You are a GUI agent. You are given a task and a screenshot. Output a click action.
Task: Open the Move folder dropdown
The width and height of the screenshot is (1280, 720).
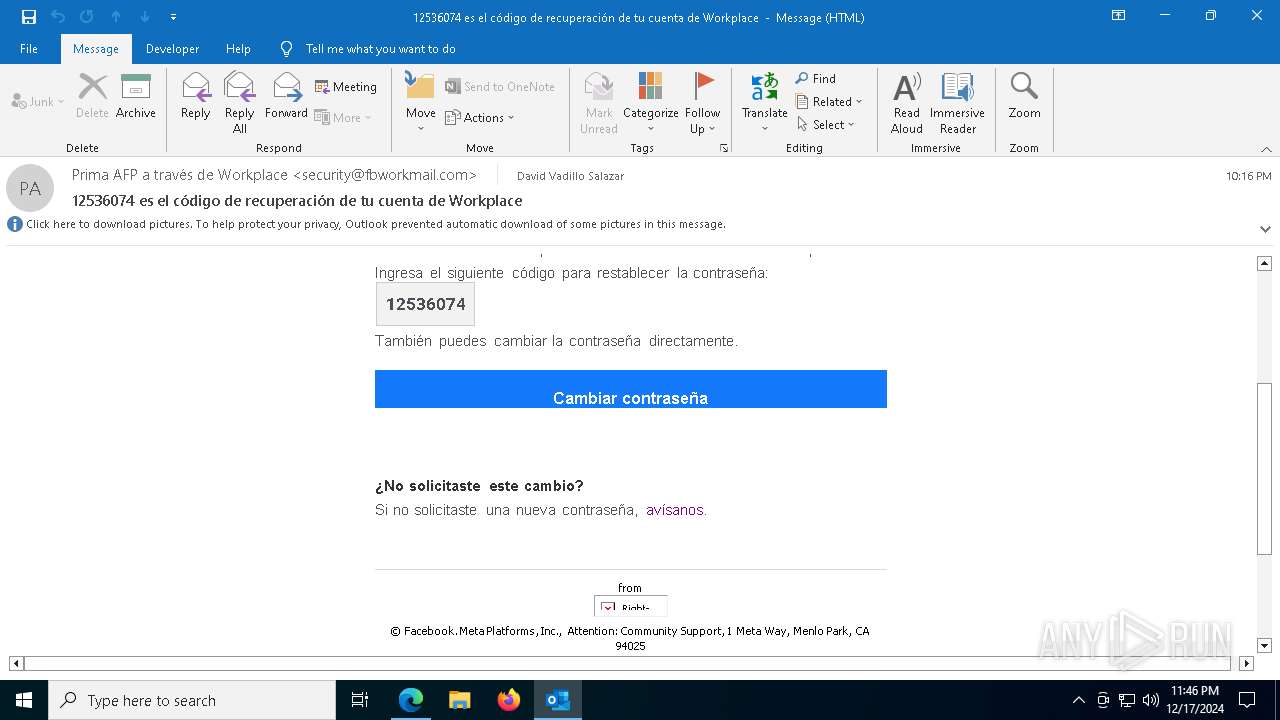[x=420, y=102]
